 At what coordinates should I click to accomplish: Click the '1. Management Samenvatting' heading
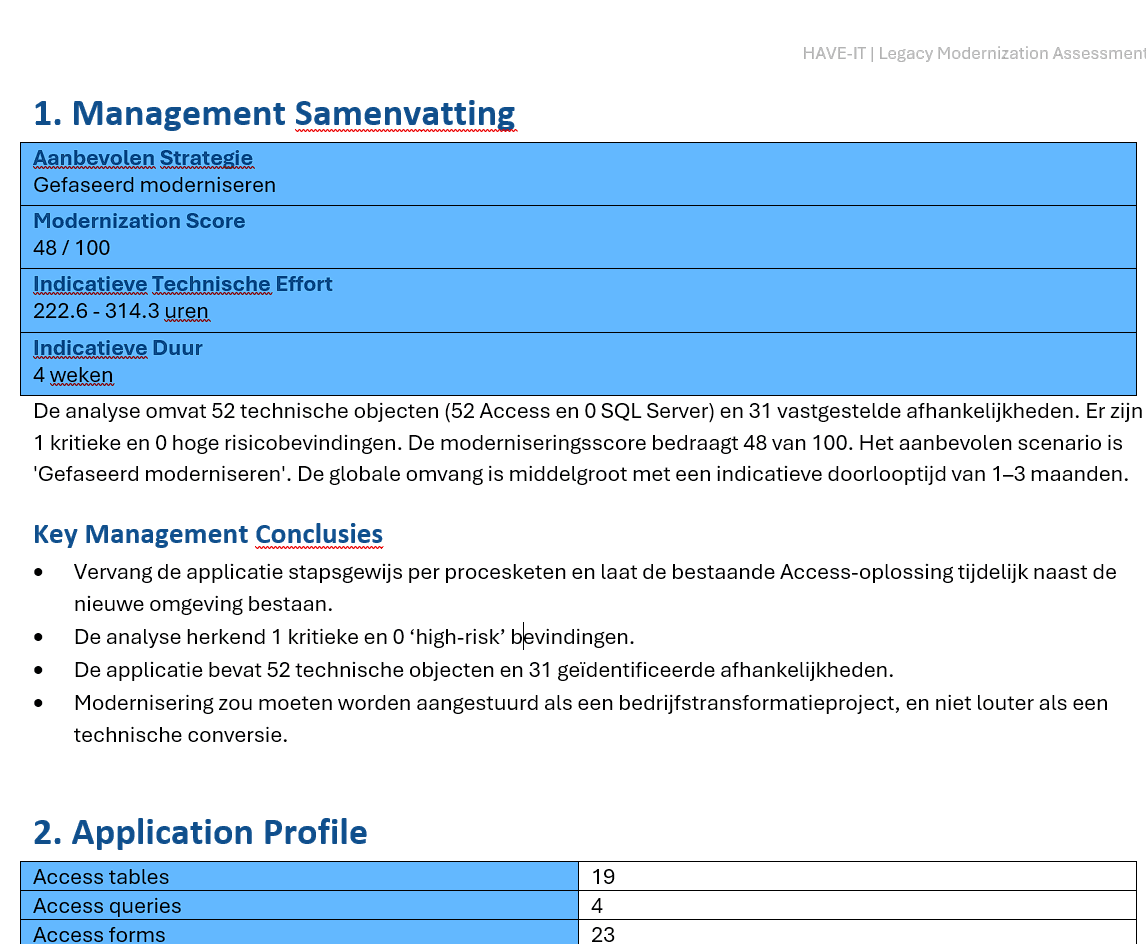(x=274, y=114)
